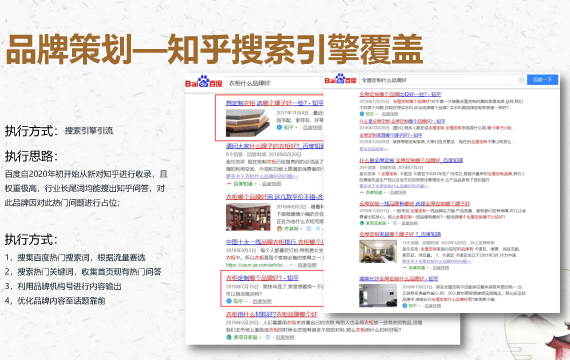Open the 衣柜用什么材料好 result link
570x360 pixels.
[271, 314]
